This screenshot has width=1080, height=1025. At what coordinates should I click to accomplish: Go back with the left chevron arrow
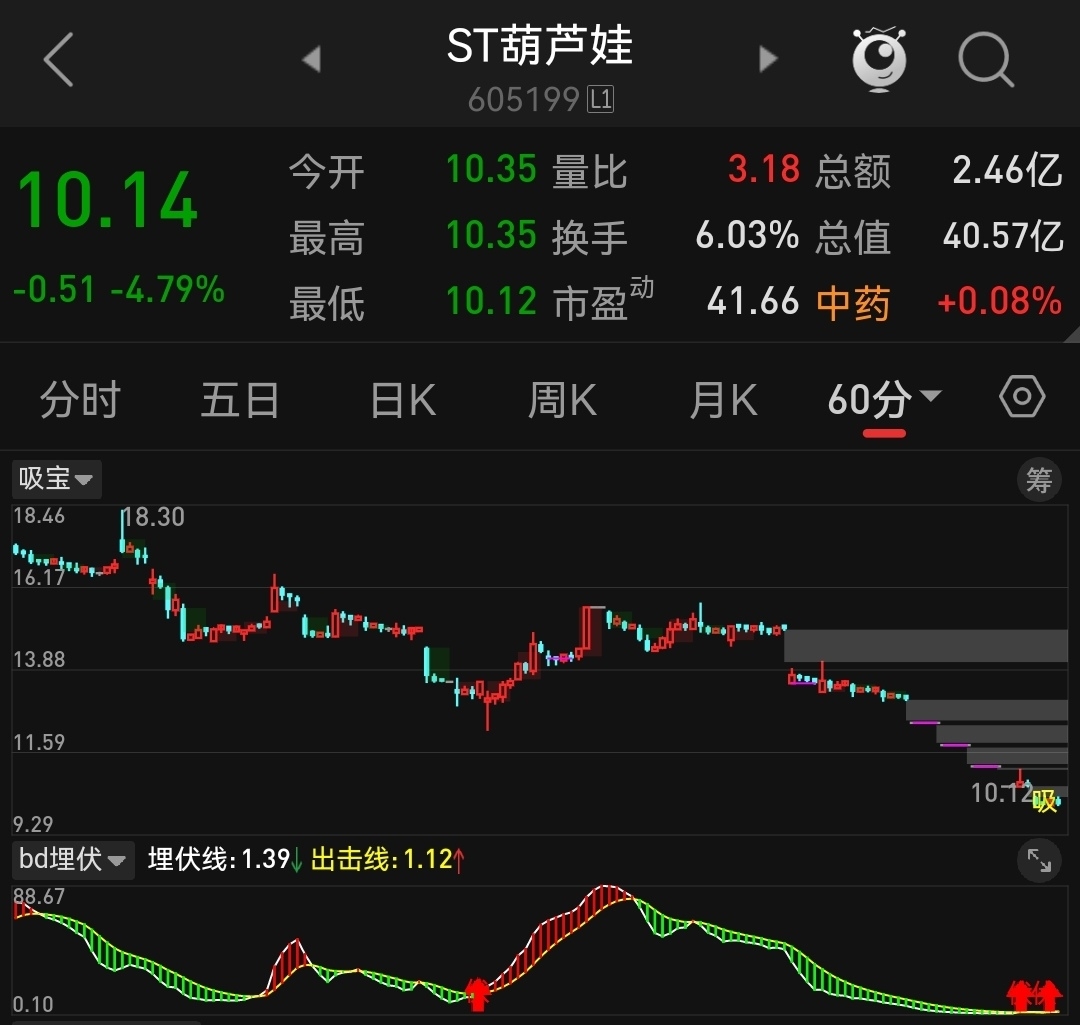pyautogui.click(x=59, y=59)
